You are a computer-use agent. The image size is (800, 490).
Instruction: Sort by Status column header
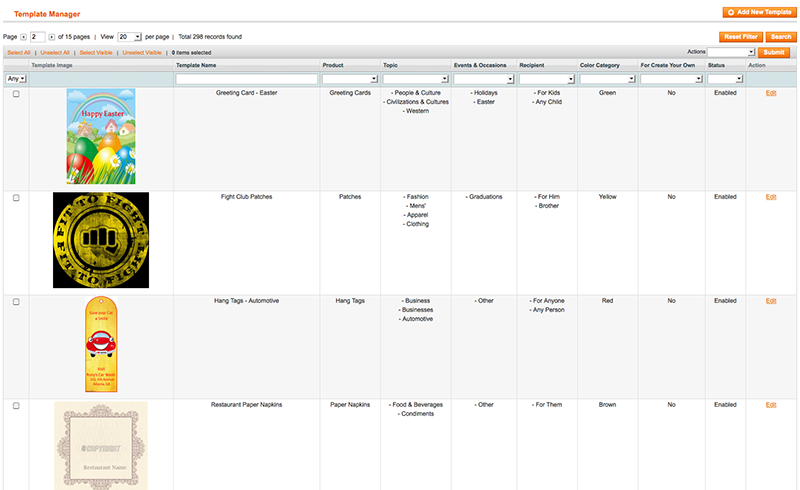click(716, 65)
